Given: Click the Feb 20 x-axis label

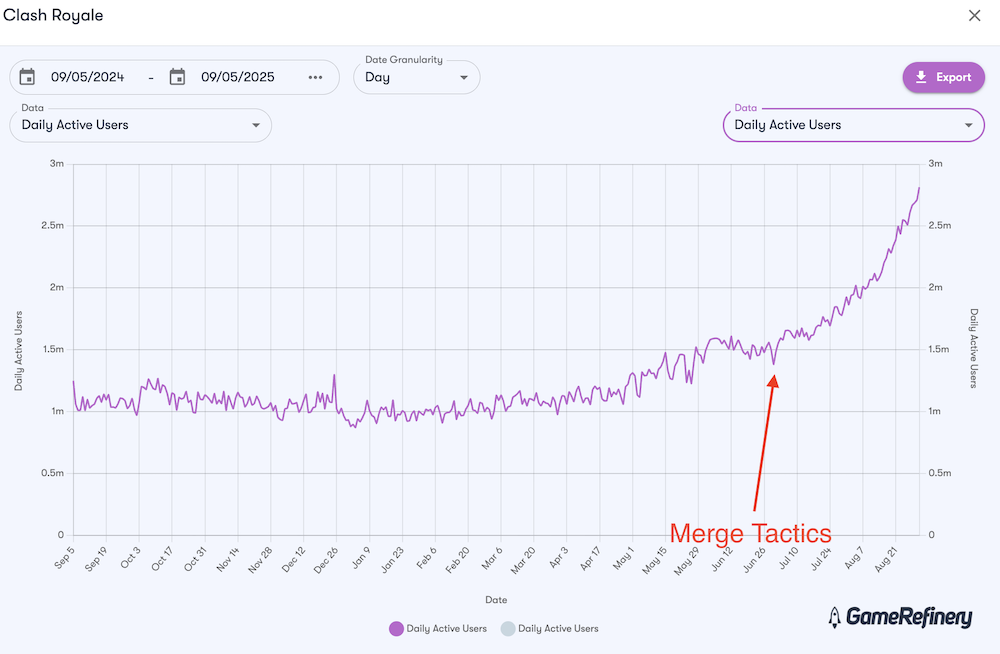Looking at the screenshot, I should coord(457,560).
